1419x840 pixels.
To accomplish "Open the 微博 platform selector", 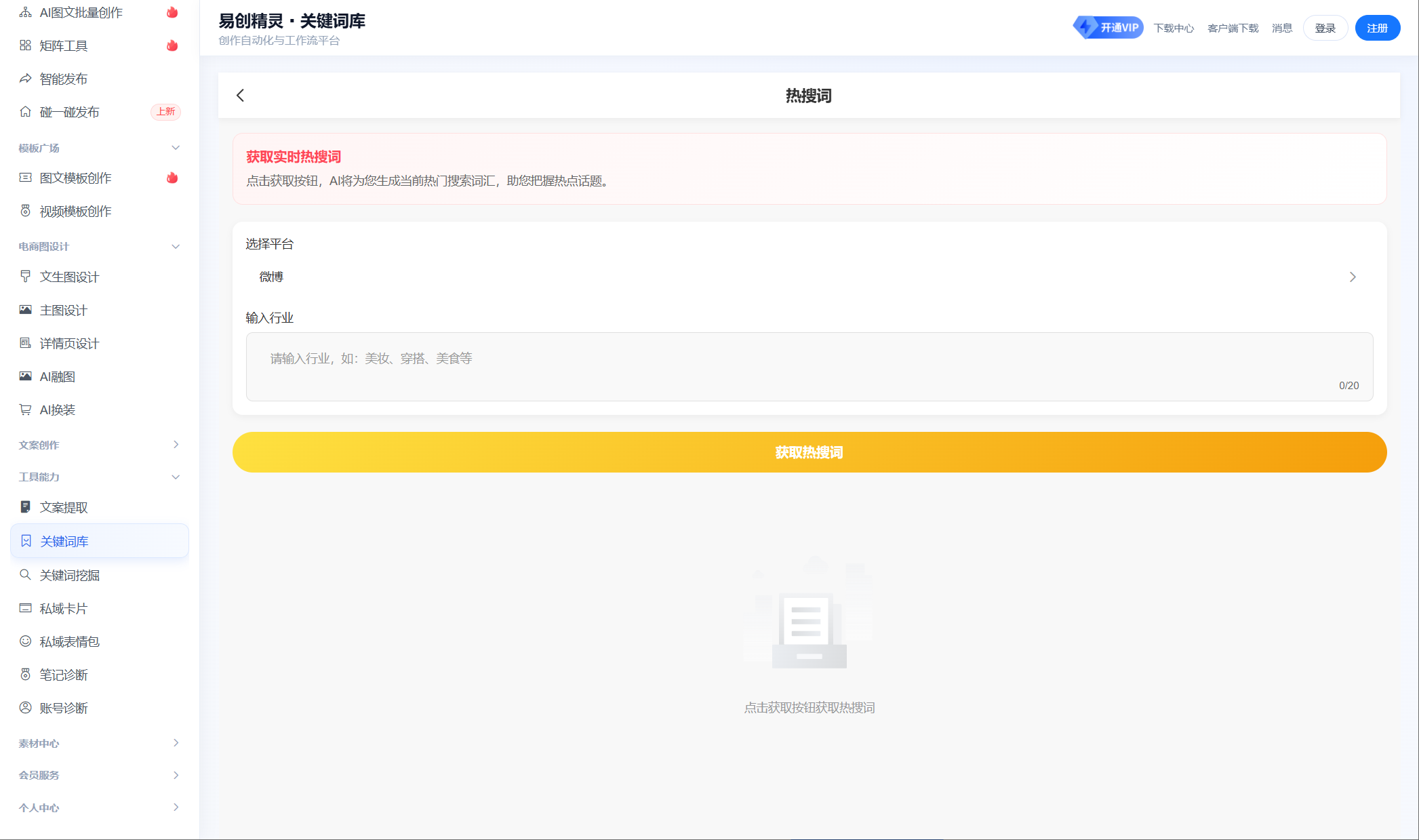I will pyautogui.click(x=809, y=277).
